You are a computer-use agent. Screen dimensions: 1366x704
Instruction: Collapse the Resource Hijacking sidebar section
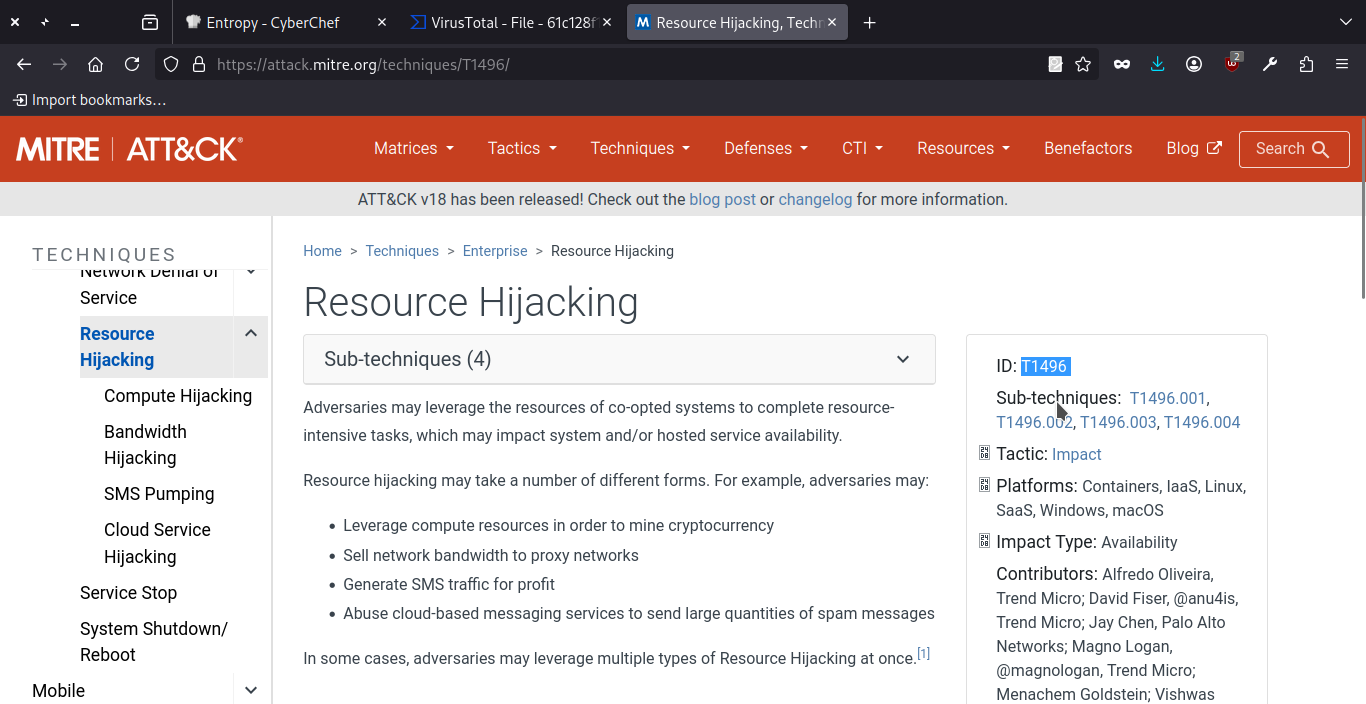(251, 334)
